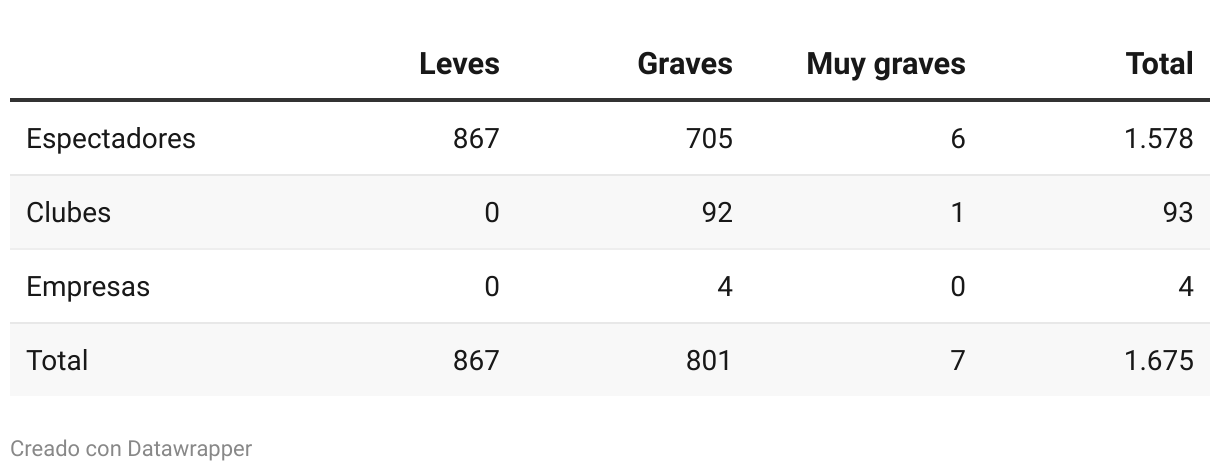
Task: Select the Empresas row label
Action: (88, 287)
